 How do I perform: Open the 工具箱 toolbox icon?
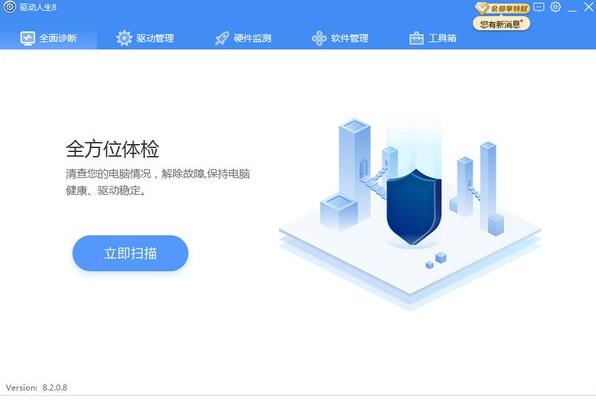(416, 38)
